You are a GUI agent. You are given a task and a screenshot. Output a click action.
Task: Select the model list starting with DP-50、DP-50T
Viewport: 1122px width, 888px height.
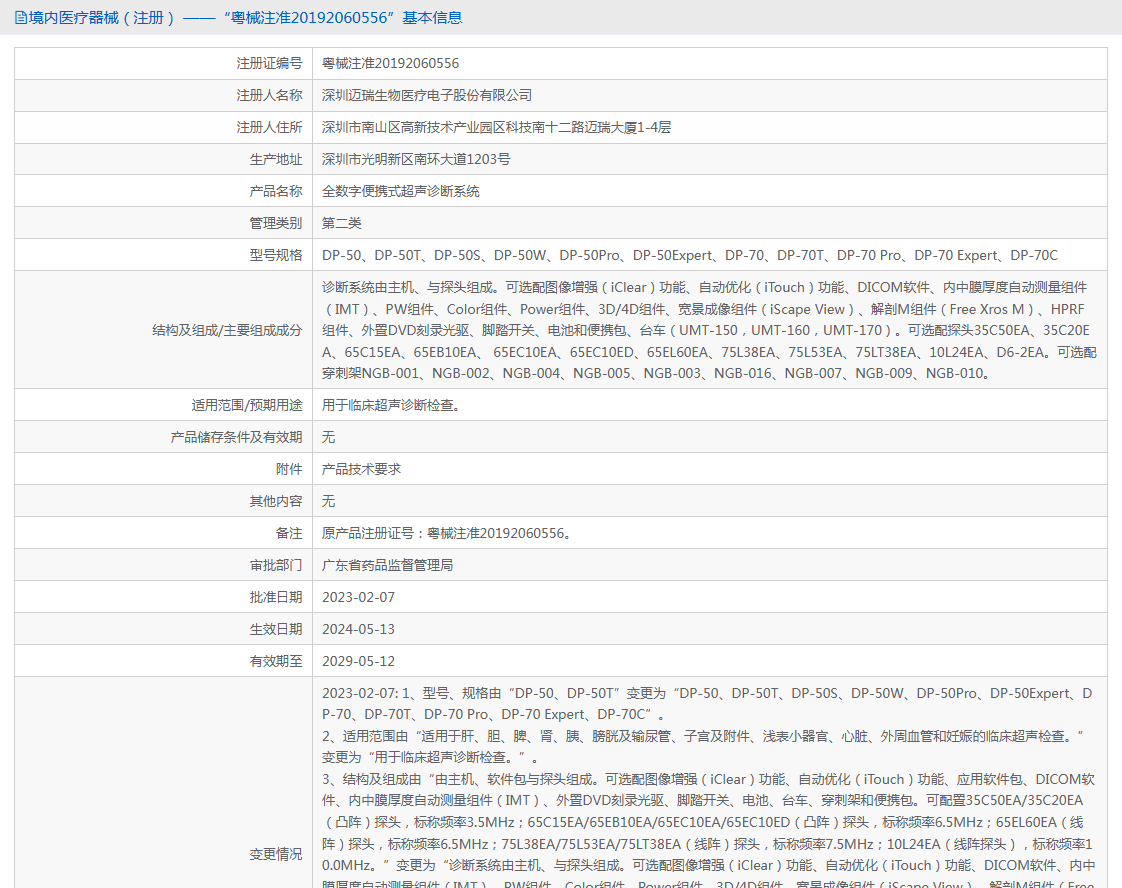690,255
